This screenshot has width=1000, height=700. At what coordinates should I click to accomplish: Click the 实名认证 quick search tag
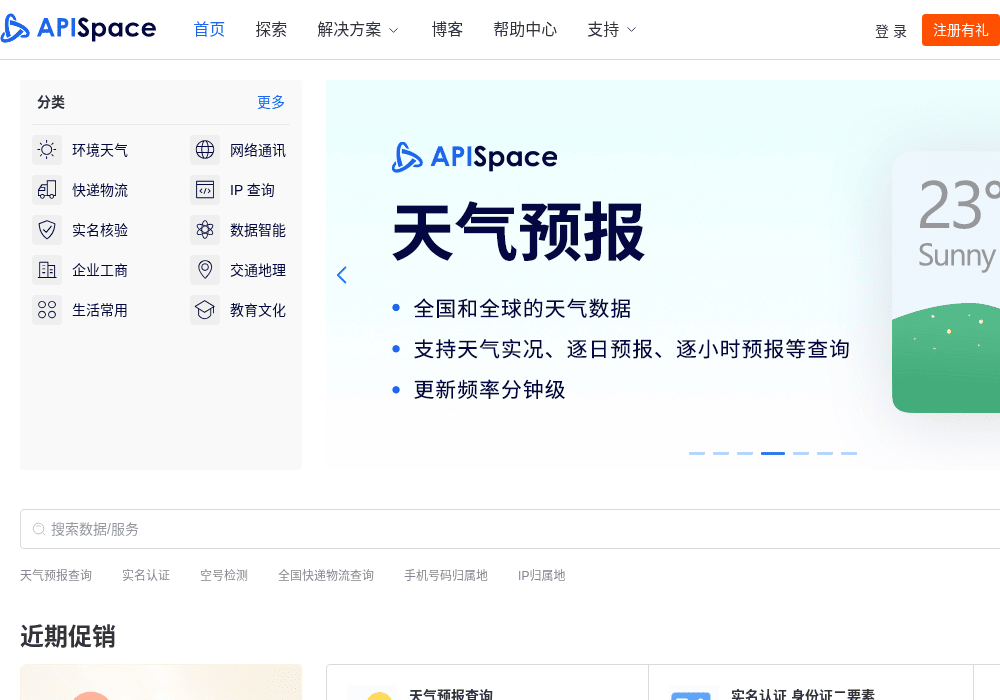(x=146, y=576)
